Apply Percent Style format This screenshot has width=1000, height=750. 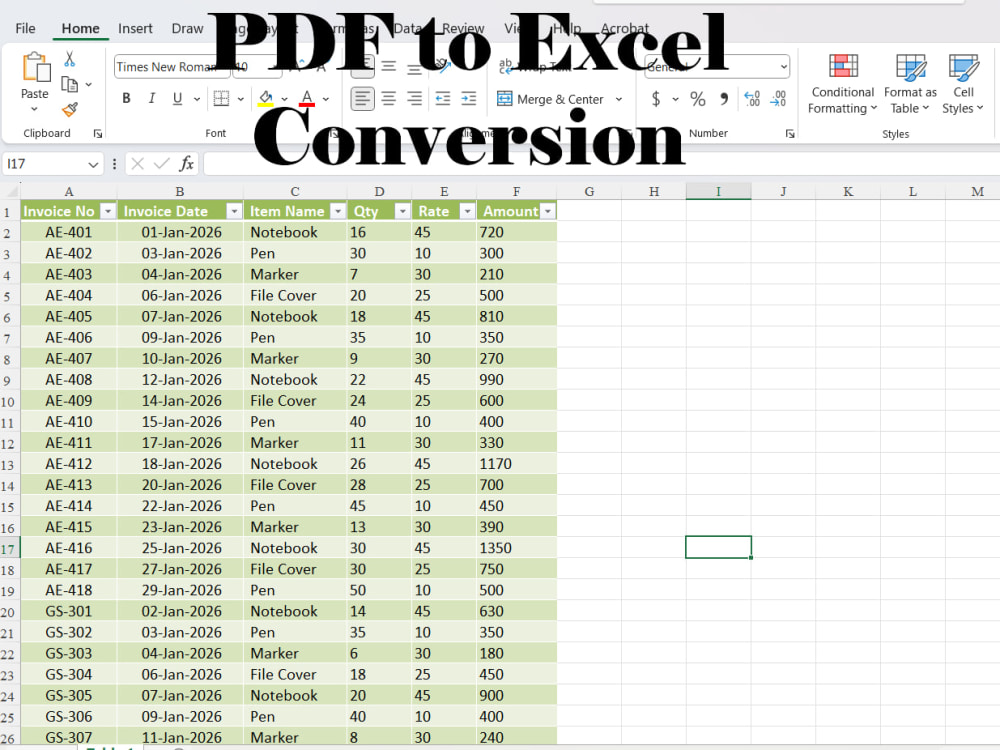pos(698,99)
